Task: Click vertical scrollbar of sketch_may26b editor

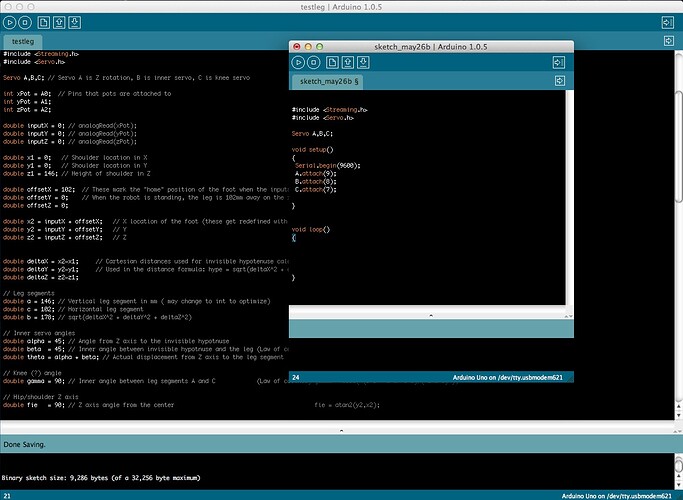Action: (569, 198)
